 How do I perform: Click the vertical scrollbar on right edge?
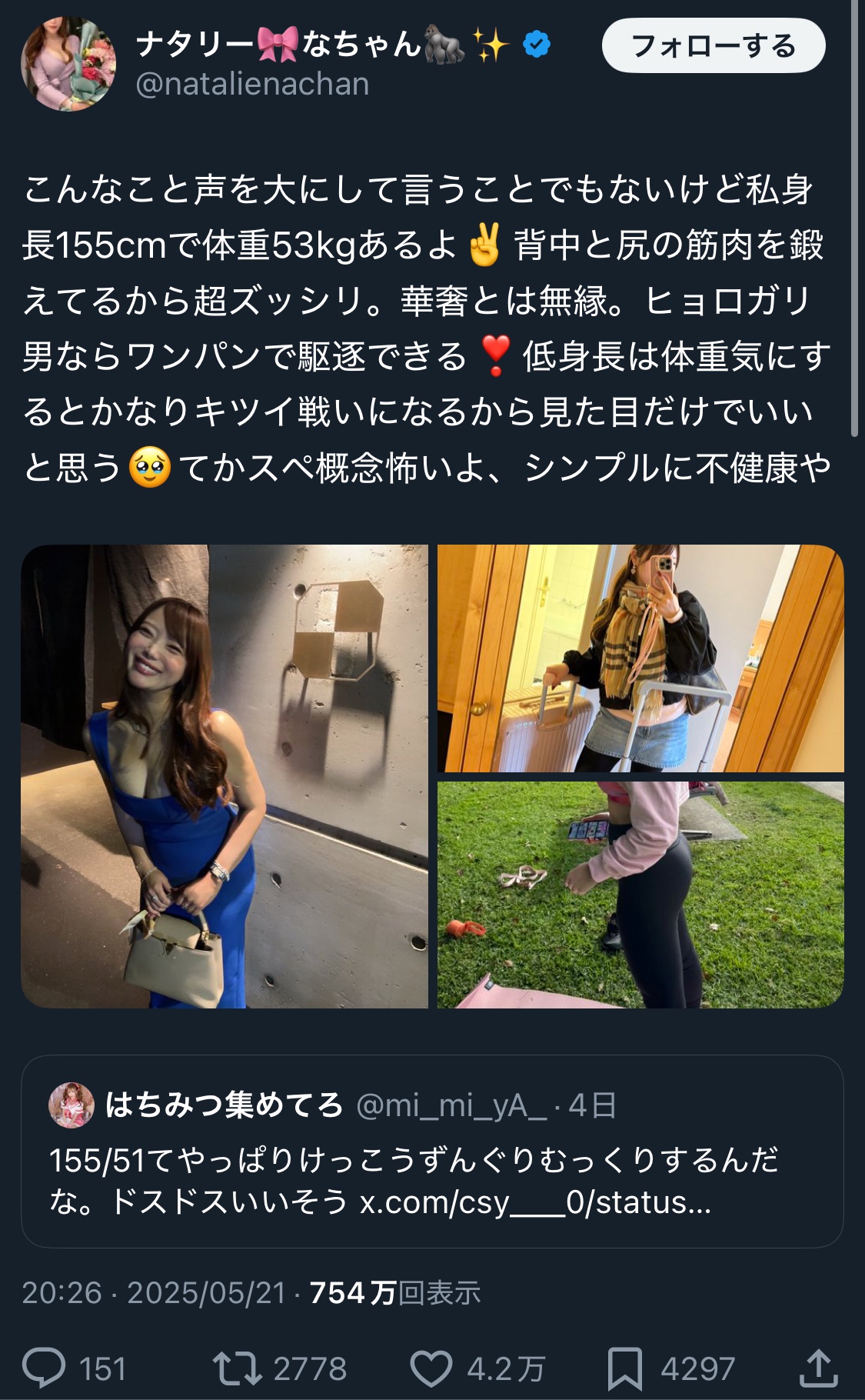pos(855,218)
